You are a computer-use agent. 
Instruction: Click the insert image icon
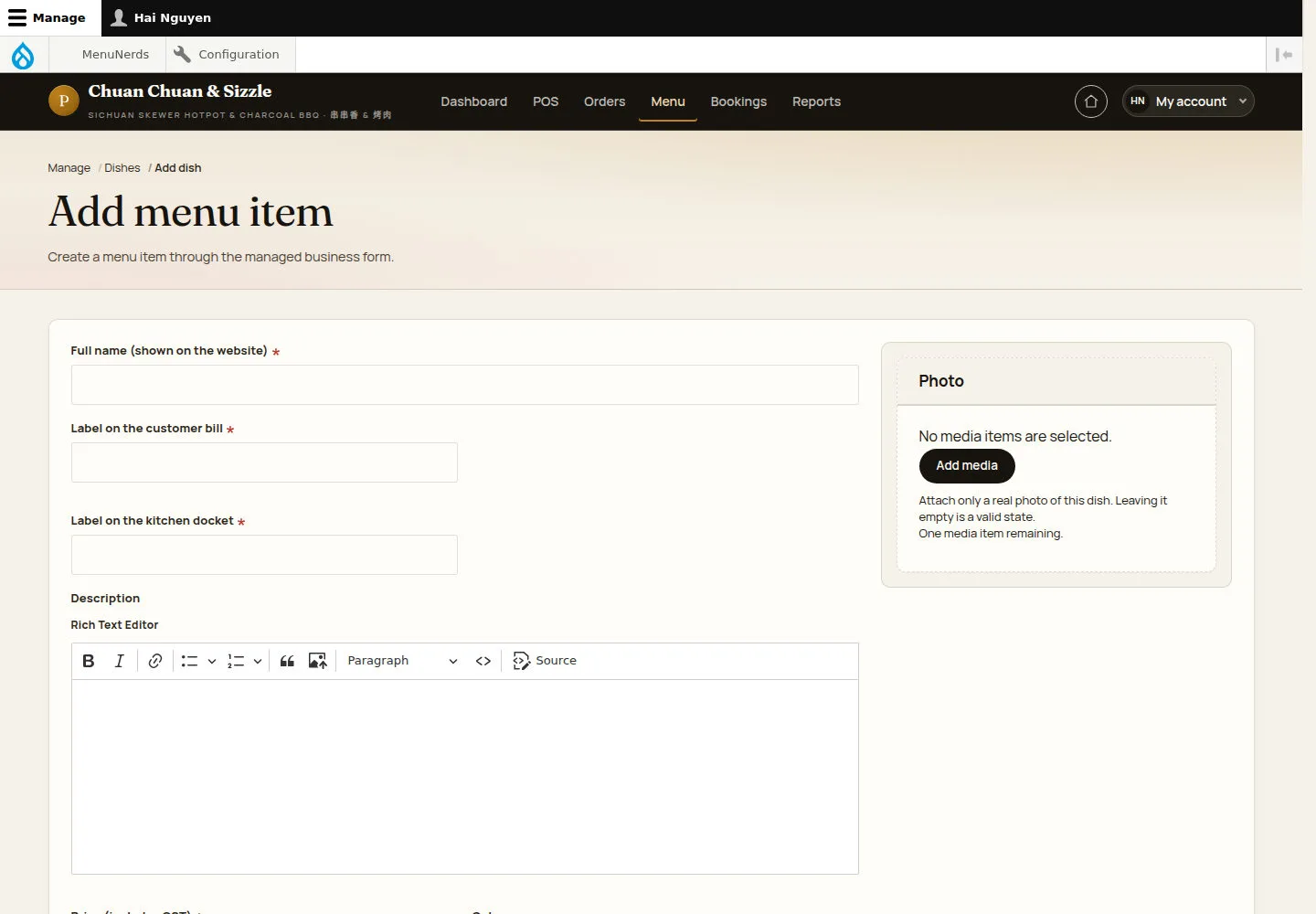pos(318,661)
